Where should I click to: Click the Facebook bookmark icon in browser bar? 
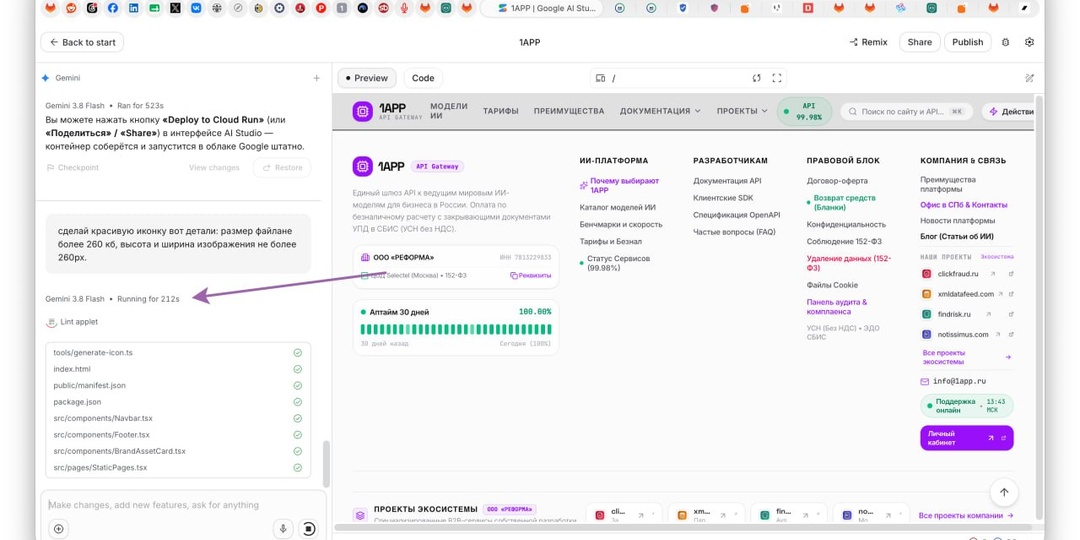tap(112, 8)
